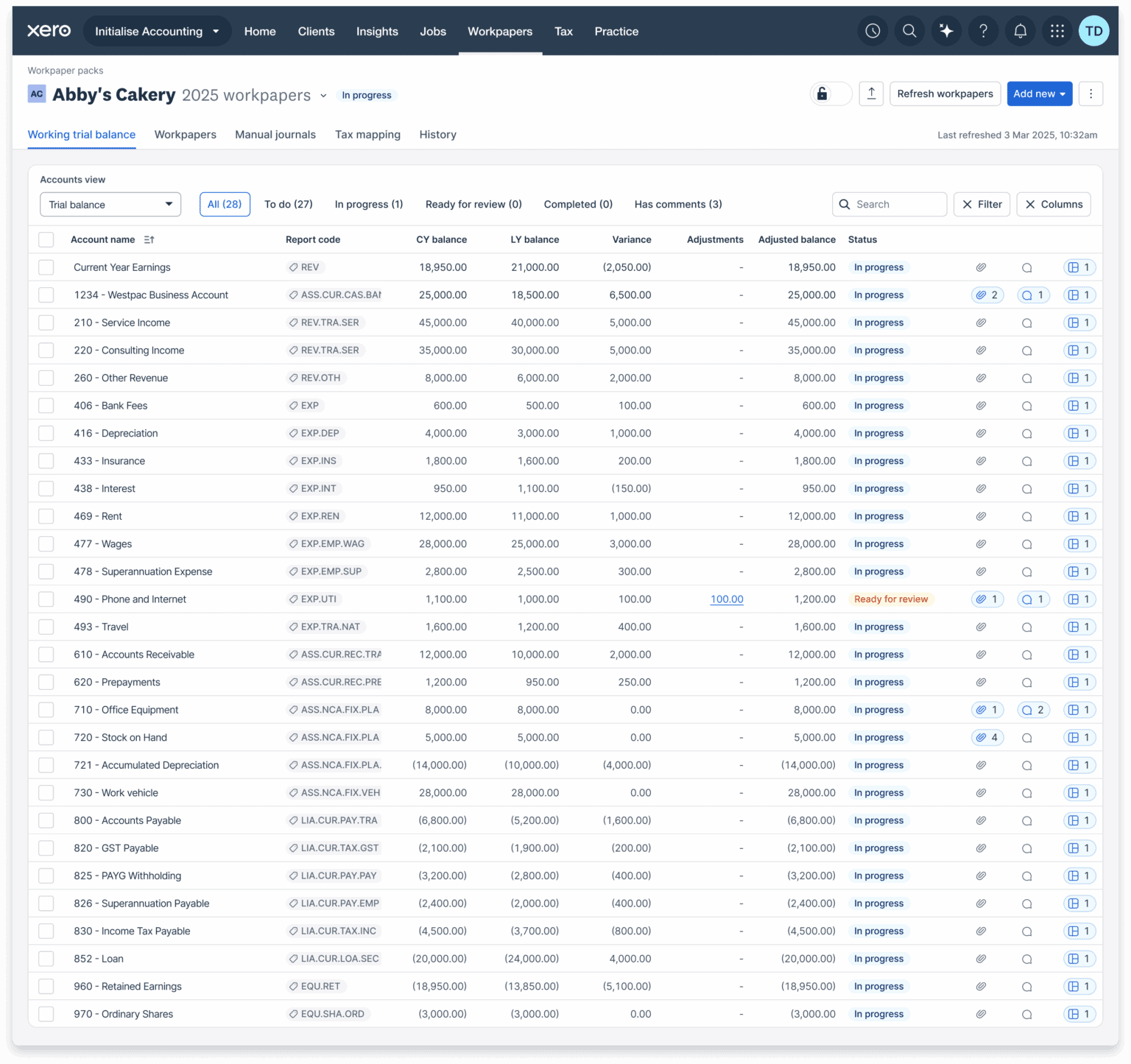Screen dimensions: 1131x1064
Task: Switch to the Tax mapping tab
Action: coord(367,135)
